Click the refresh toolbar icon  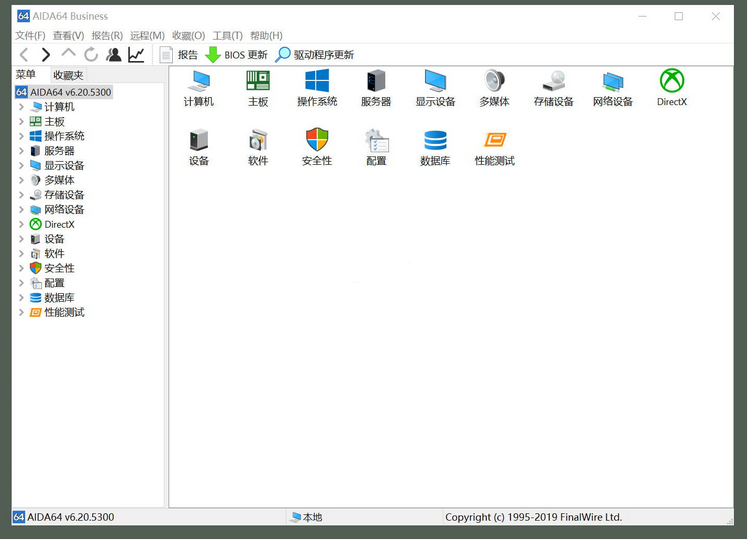91,55
